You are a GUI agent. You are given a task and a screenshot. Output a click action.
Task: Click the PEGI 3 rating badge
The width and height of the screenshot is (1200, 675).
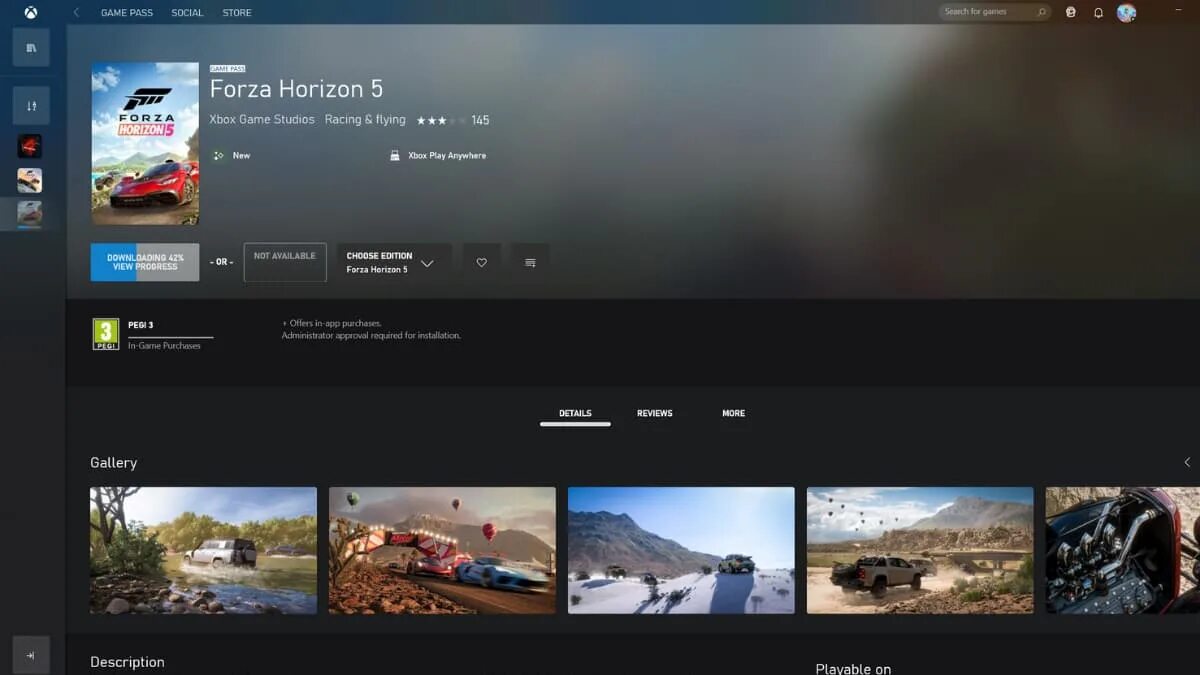pyautogui.click(x=106, y=334)
